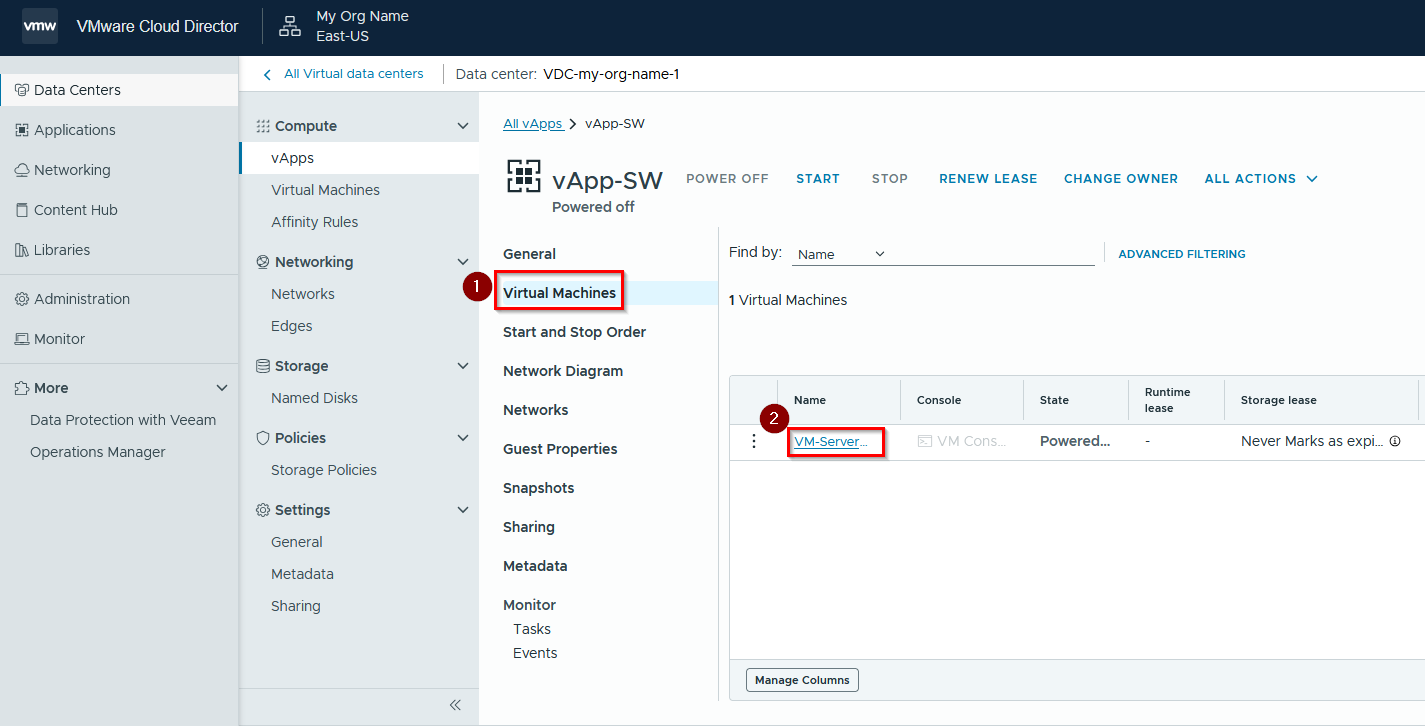
Task: Open Named Disks
Action: pyautogui.click(x=314, y=398)
